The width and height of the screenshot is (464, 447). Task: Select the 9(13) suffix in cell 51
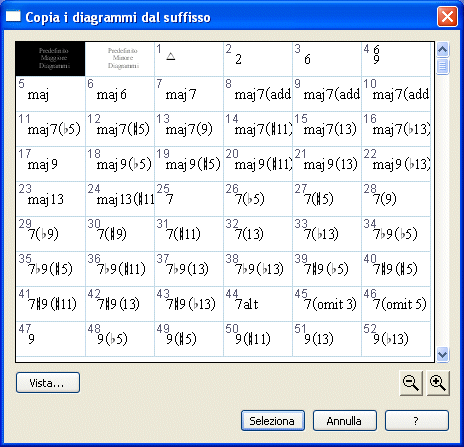327,339
